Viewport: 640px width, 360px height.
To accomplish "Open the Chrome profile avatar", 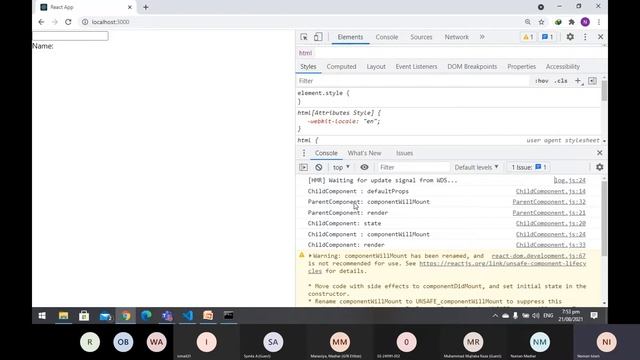I will [x=585, y=22].
